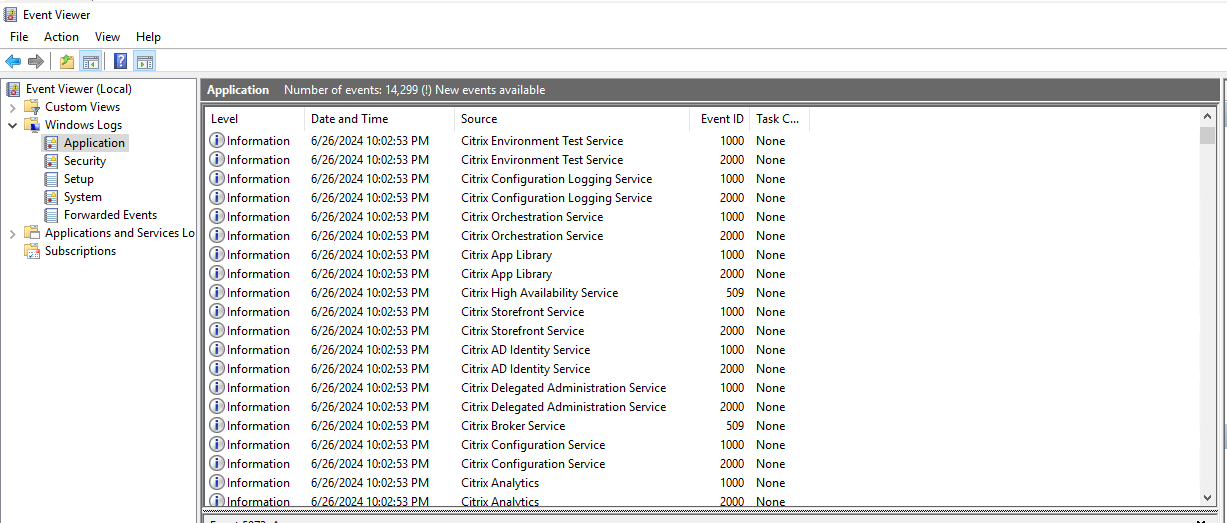The width and height of the screenshot is (1227, 523).
Task: Click info icon of Citrix High Availability Service row
Action: point(217,293)
